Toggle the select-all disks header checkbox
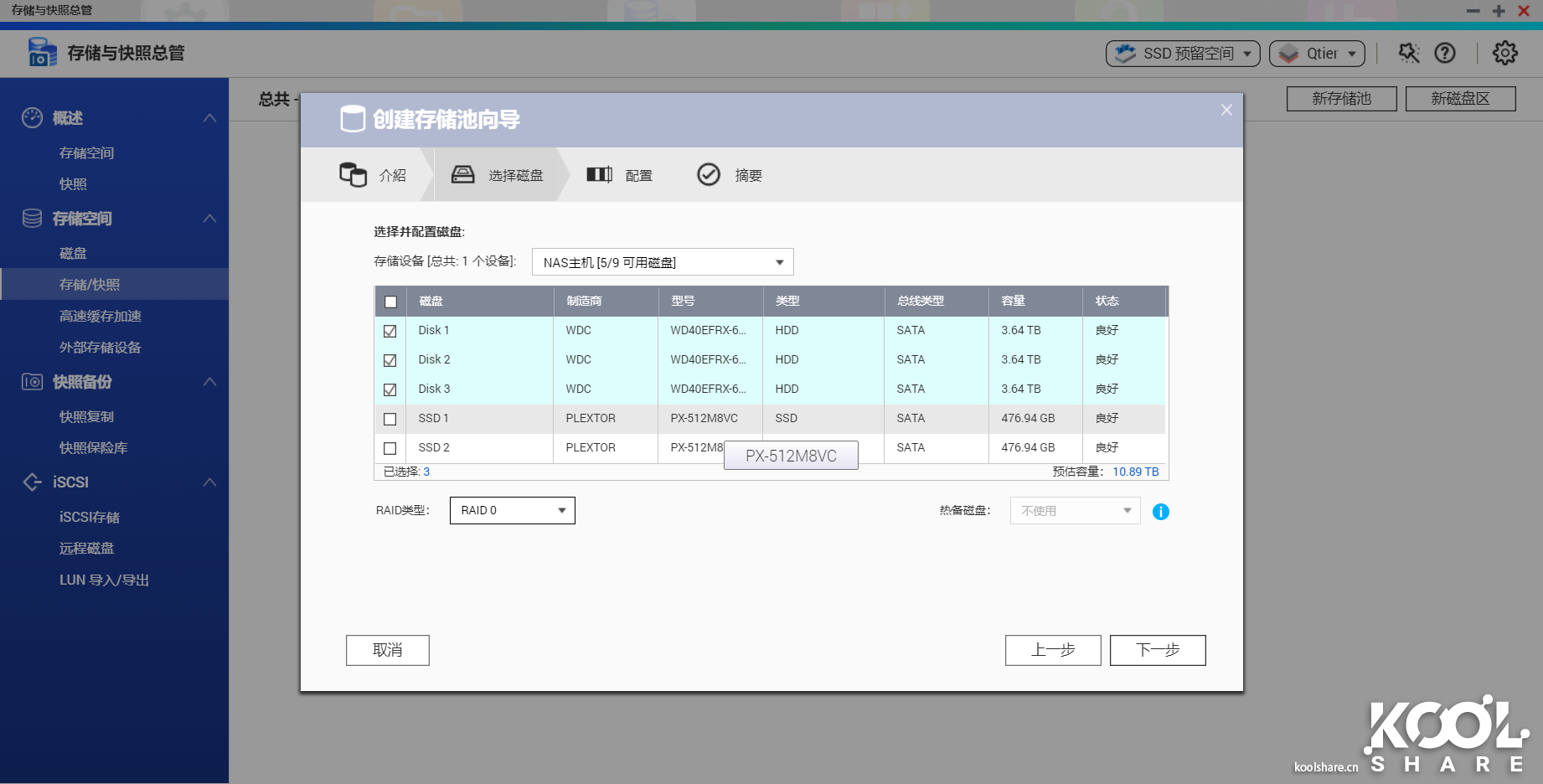Image resolution: width=1543 pixels, height=784 pixels. click(390, 302)
